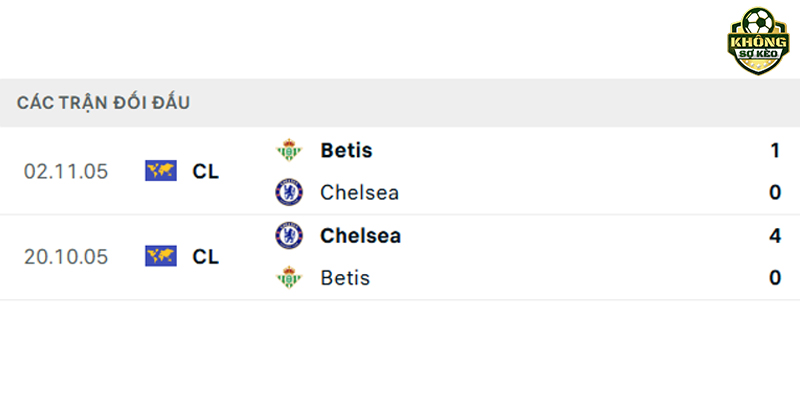This screenshot has width=800, height=400.
Task: Select Chelsea under Betis in the first match
Action: (360, 192)
